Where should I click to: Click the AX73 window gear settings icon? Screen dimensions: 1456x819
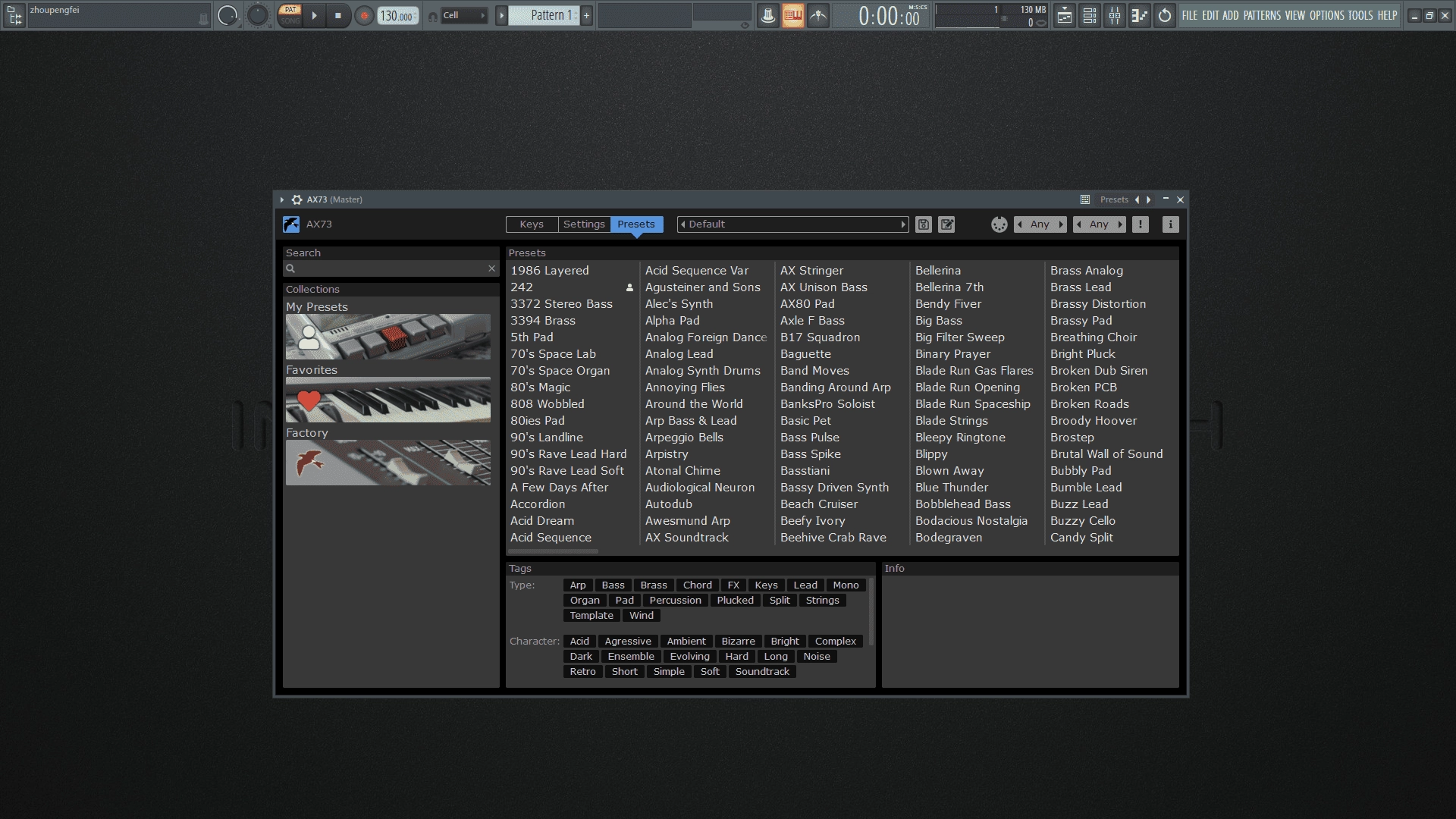point(297,199)
